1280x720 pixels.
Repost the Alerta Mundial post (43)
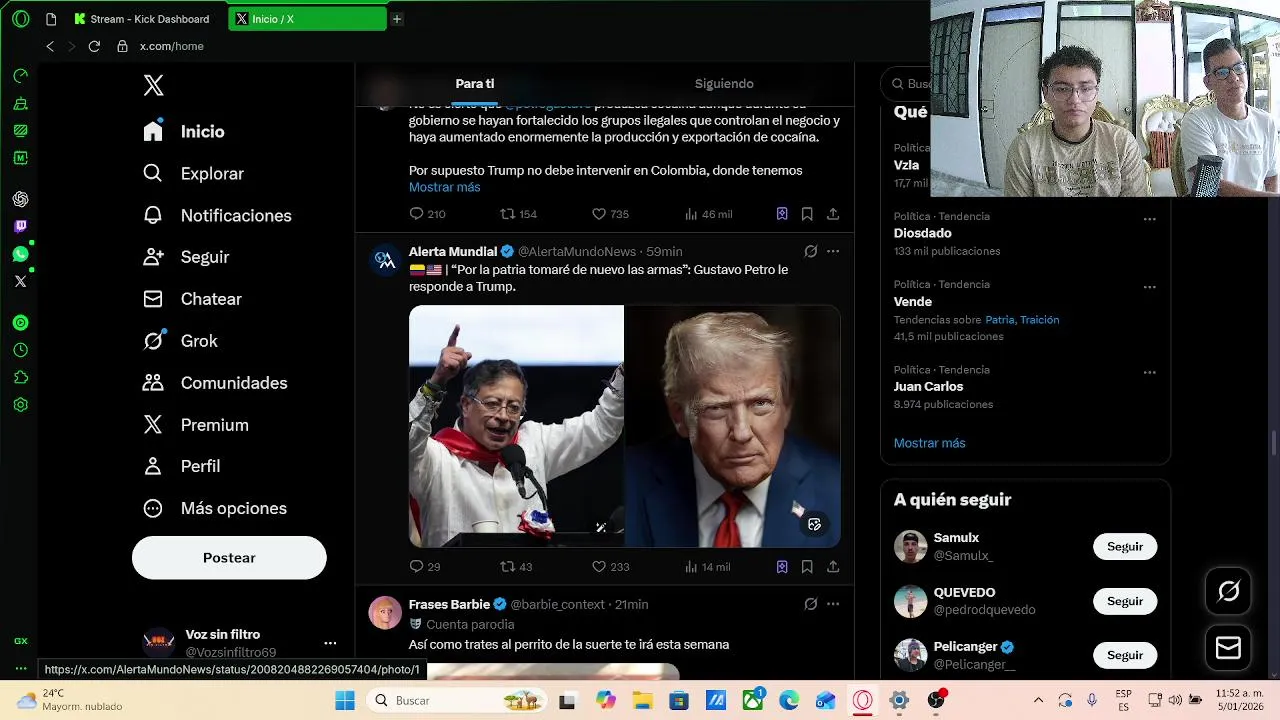tap(516, 567)
